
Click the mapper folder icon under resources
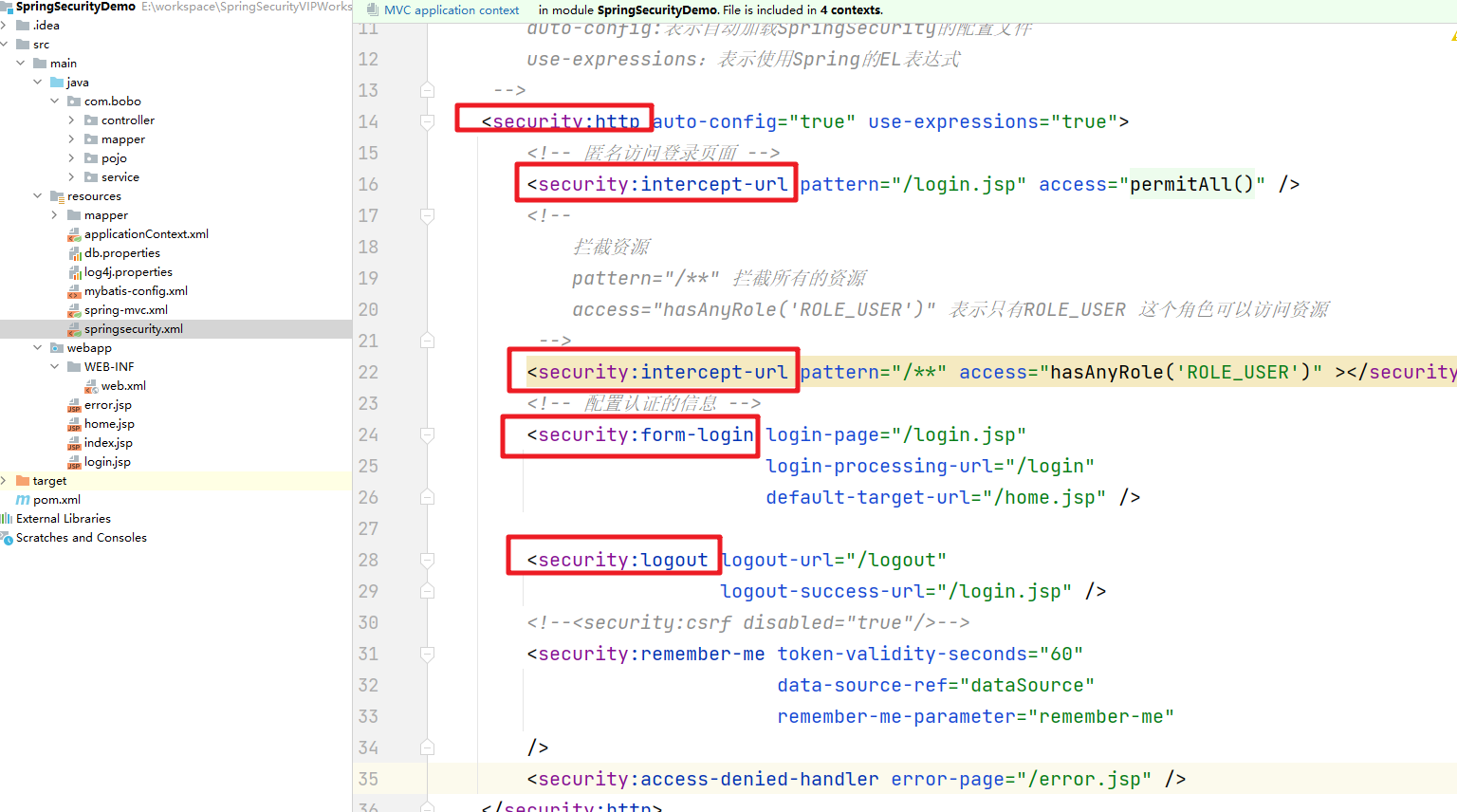click(x=74, y=215)
